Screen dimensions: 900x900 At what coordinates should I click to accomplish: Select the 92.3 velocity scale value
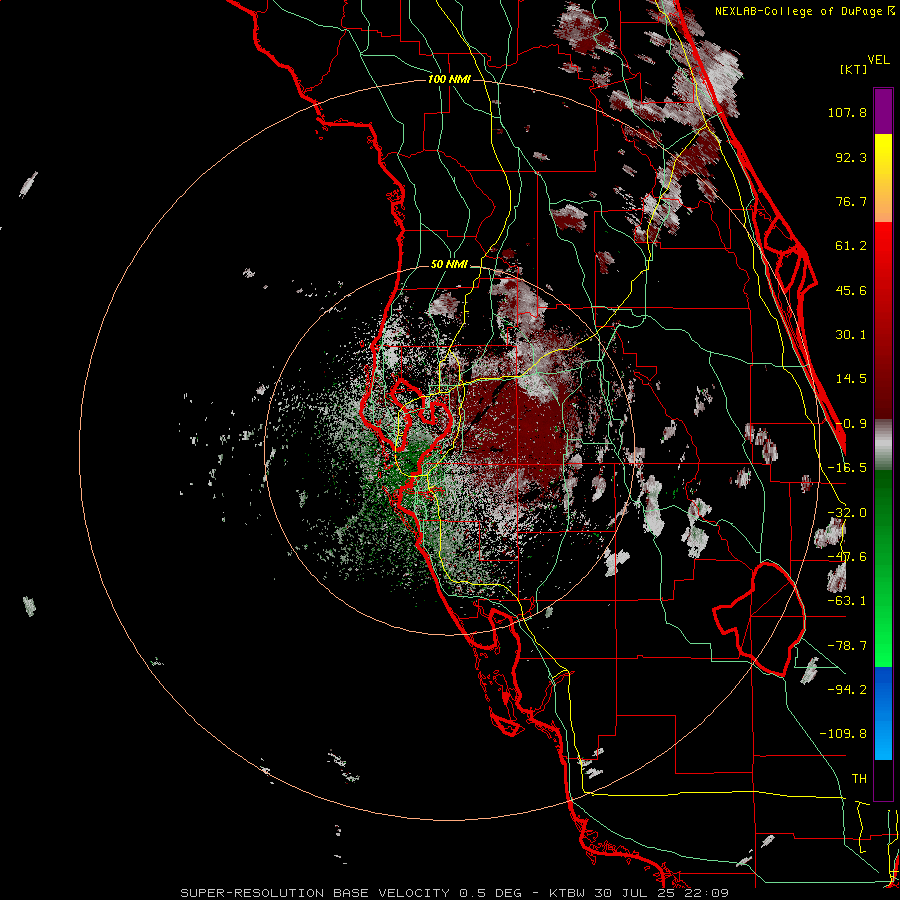pyautogui.click(x=851, y=157)
